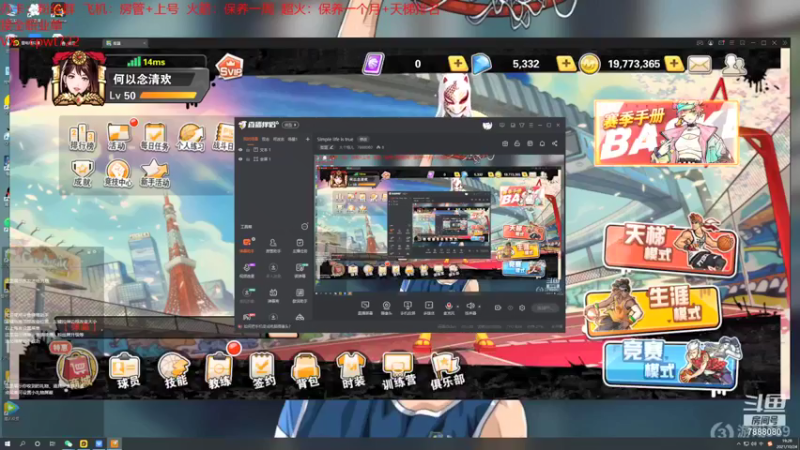Screen dimensions: 800x450
Task: Open the notification bell in streaming app
Action: pos(542,143)
